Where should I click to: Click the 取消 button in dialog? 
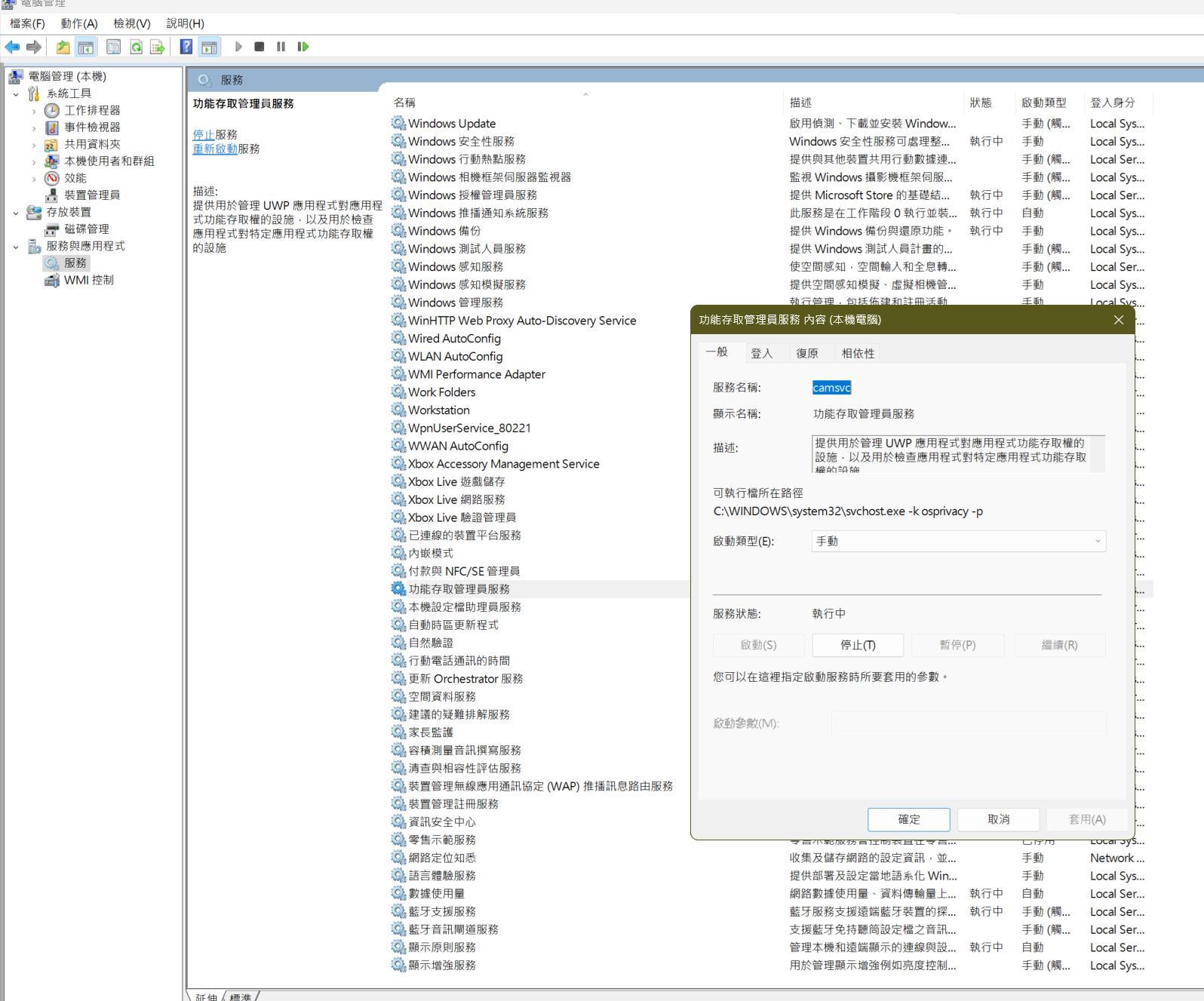coord(998,819)
